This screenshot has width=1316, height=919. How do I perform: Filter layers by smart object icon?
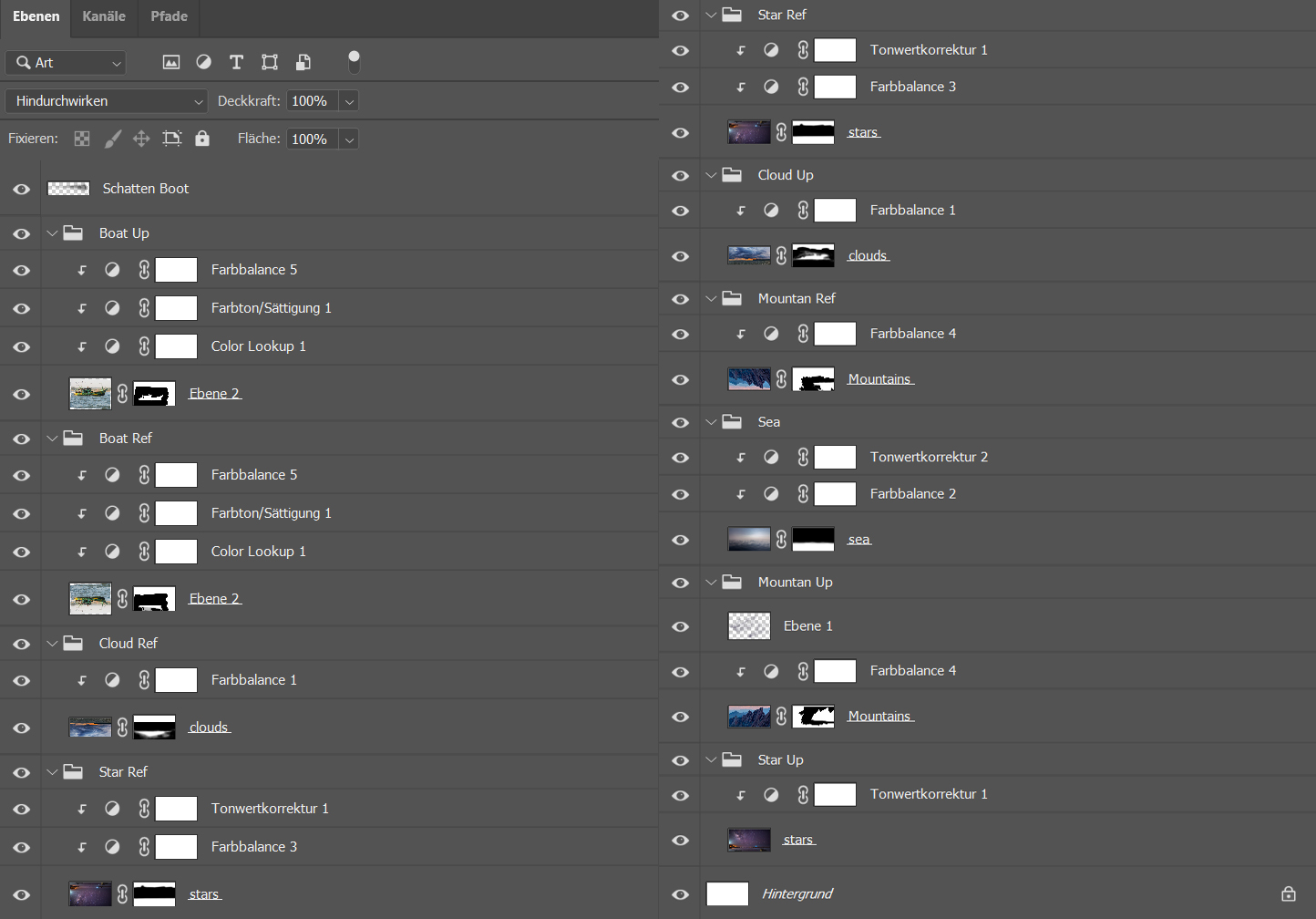(303, 62)
